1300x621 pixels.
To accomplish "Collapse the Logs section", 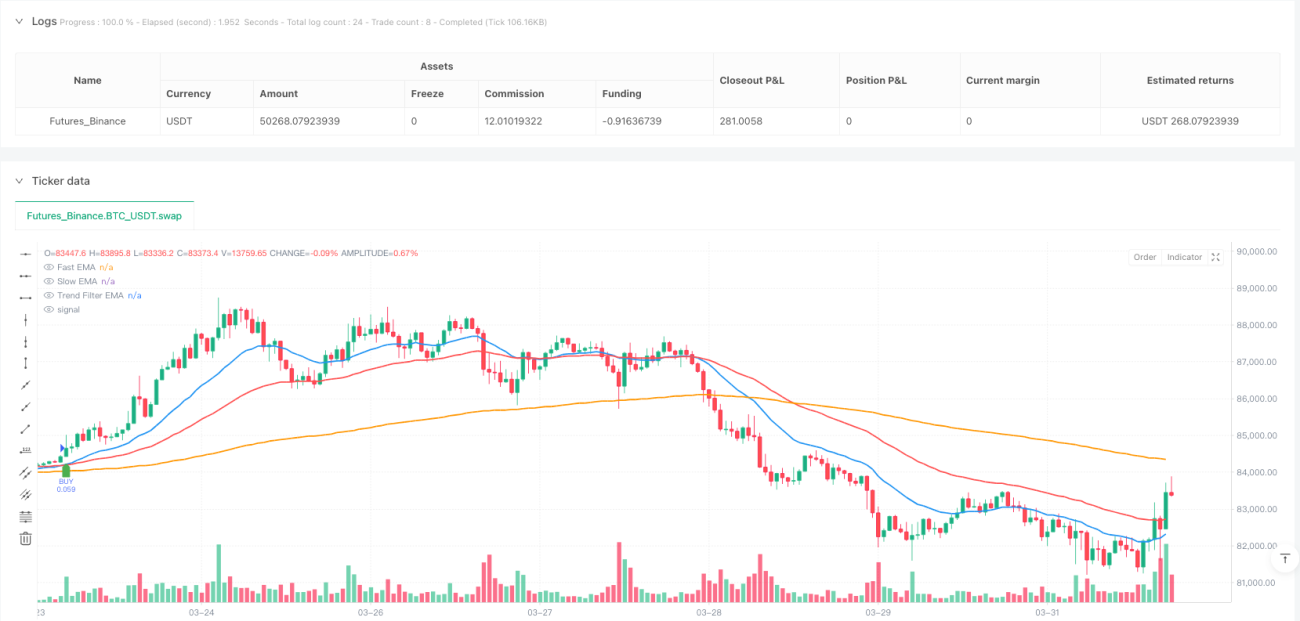I will click(19, 21).
